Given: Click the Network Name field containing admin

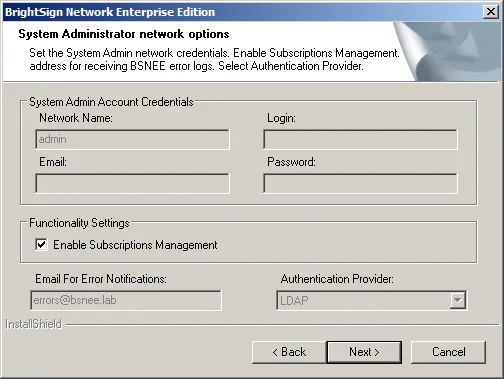Looking at the screenshot, I should click(x=132, y=139).
